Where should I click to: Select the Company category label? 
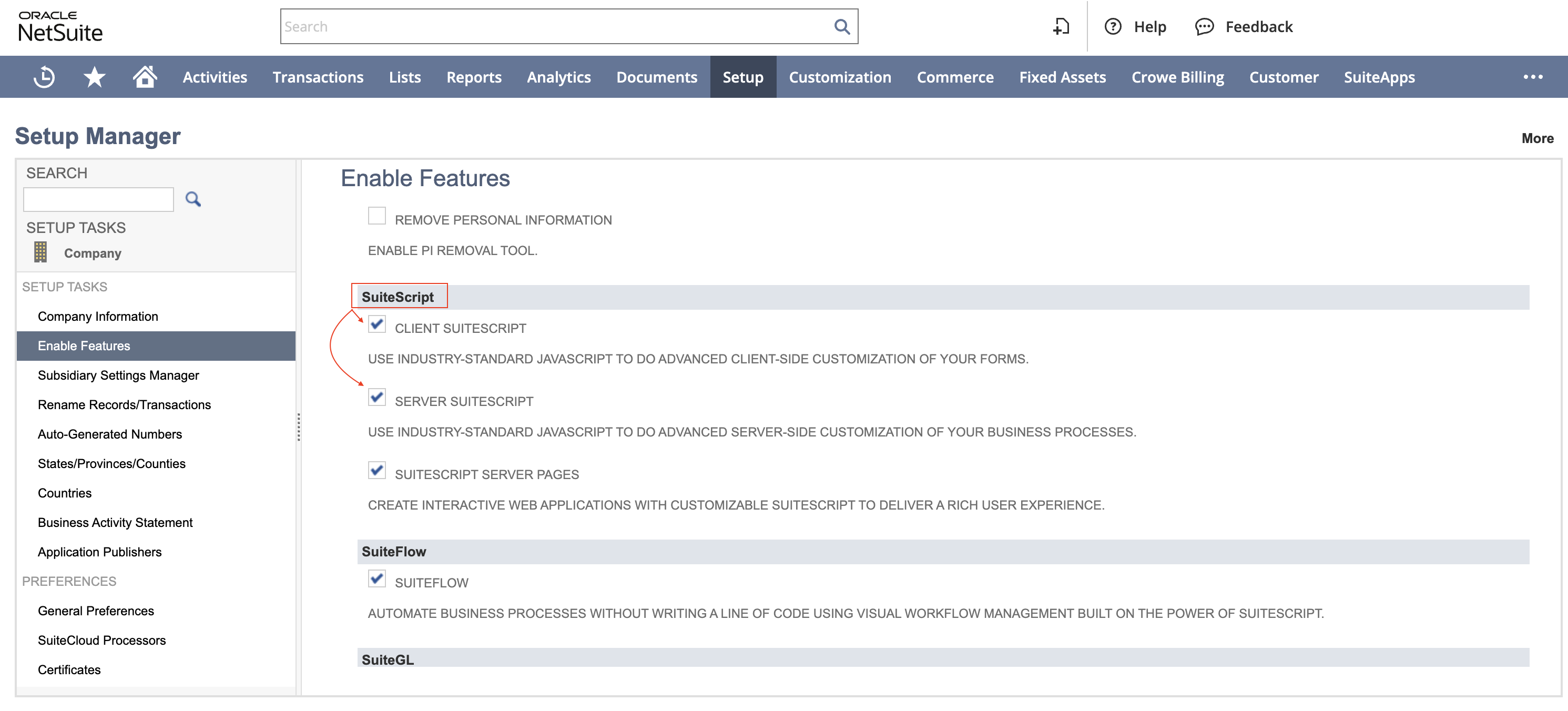pos(93,253)
